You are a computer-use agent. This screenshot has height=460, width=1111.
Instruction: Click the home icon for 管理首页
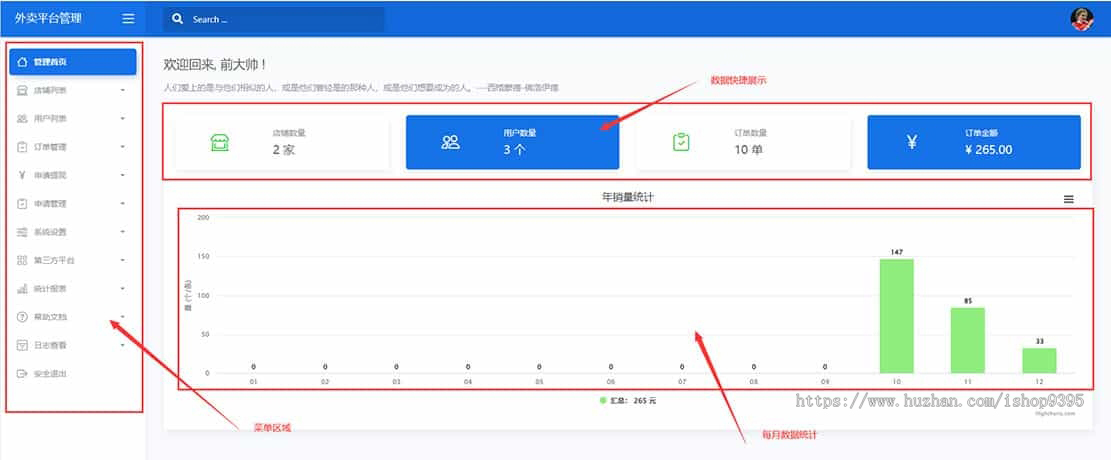[22, 62]
